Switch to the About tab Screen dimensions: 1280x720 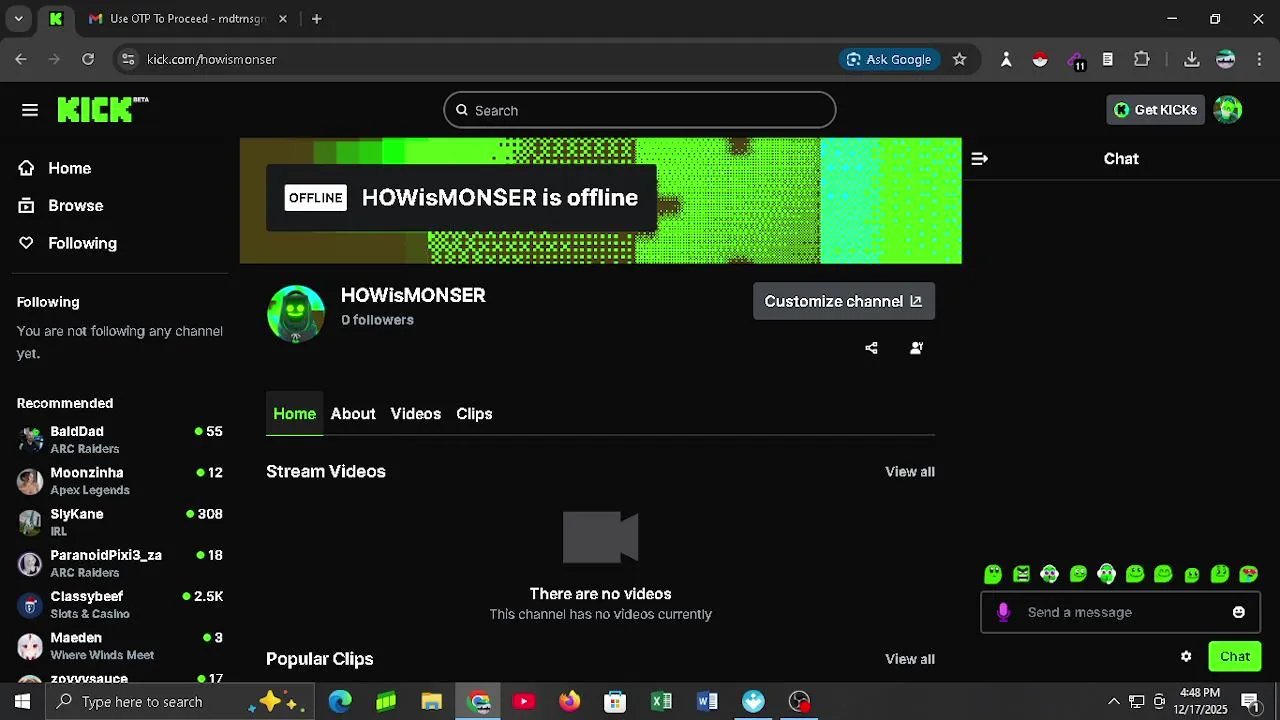click(x=353, y=414)
